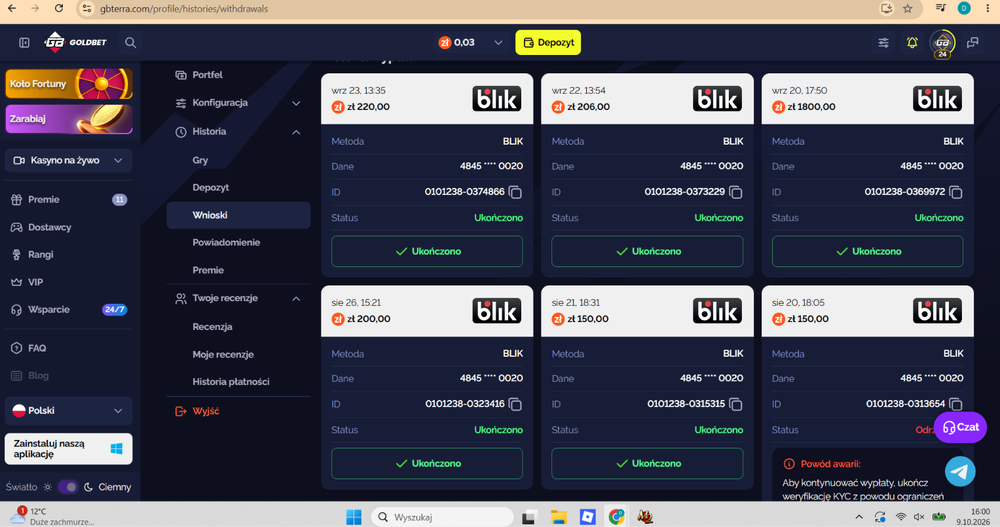Open the notifications bell
Viewport: 1000px width, 527px height.
[x=912, y=43]
